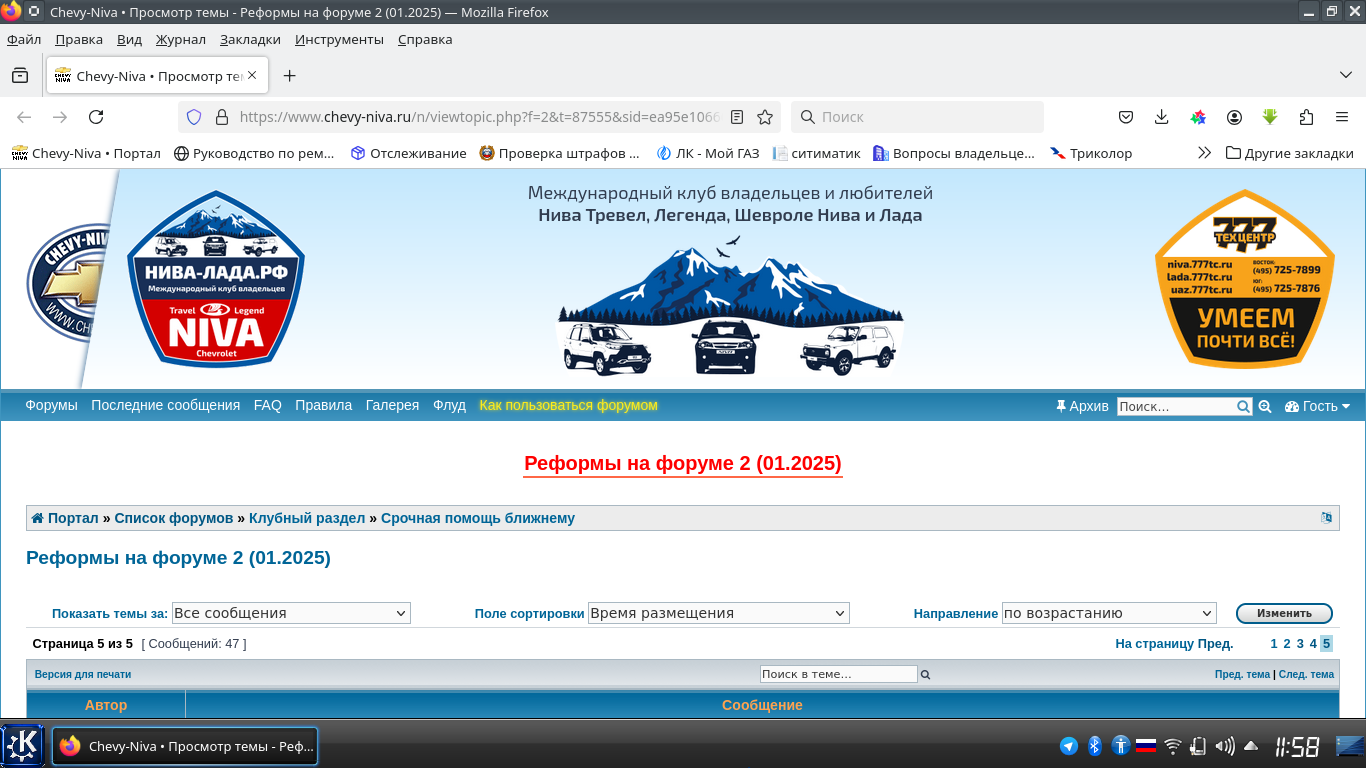This screenshot has height=768, width=1366.
Task: Open the Firefox account icon
Action: point(1234,117)
